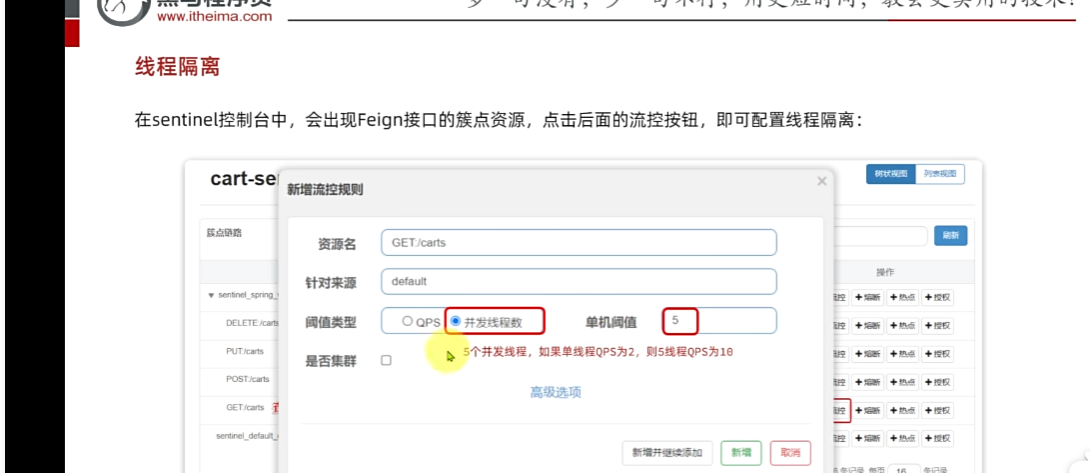
Task: Click the 资源名 field containing GET:/carts
Action: (x=578, y=243)
